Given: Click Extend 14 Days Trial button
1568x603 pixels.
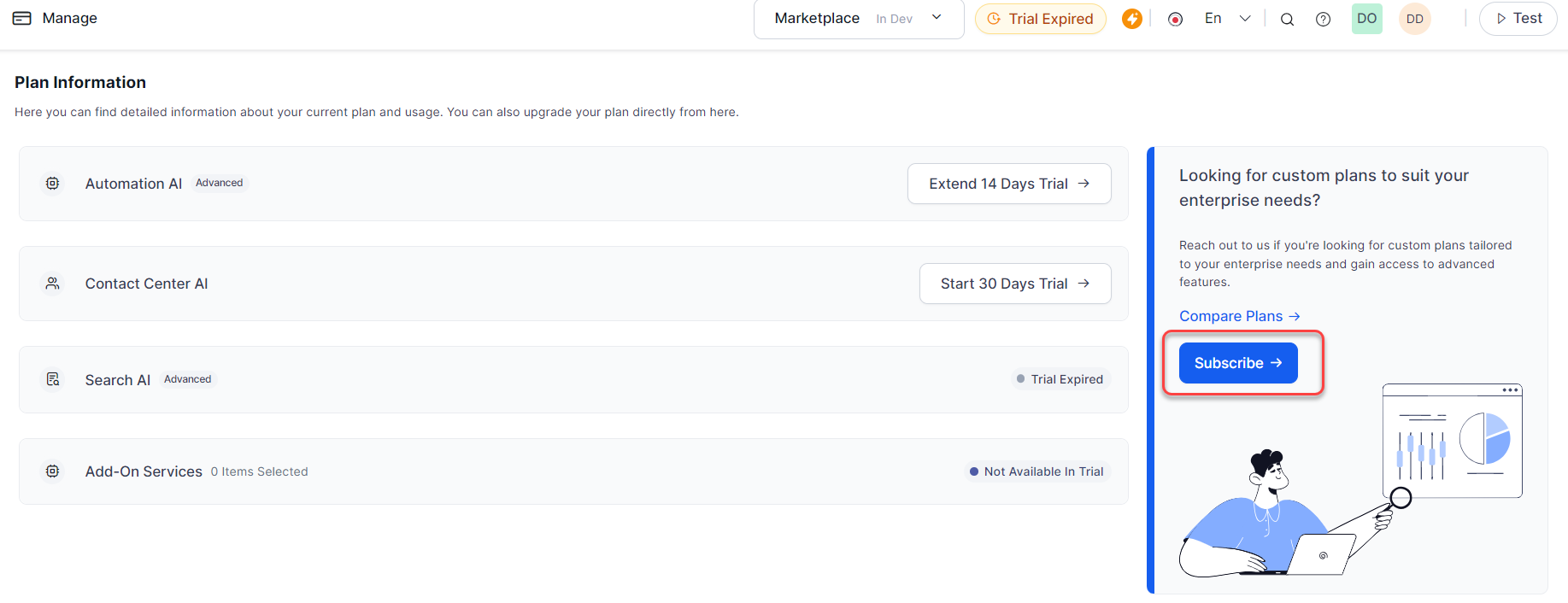Looking at the screenshot, I should point(1008,184).
